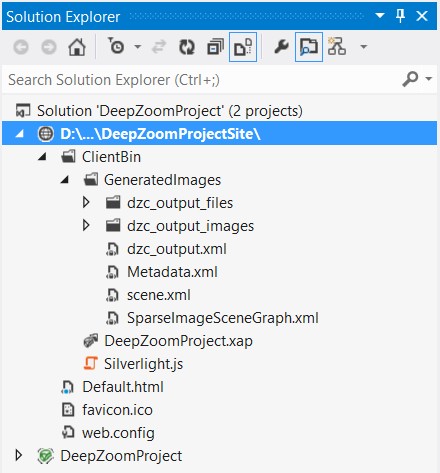Viewport: 440px width, 473px height.
Task: Open Pending Changes Filter clock icon
Action: [x=116, y=46]
